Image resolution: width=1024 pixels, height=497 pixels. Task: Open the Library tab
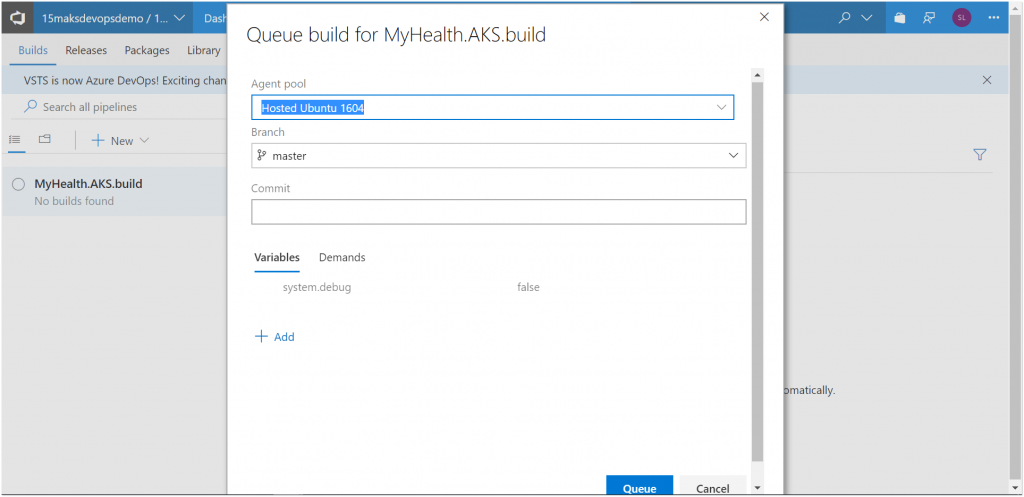coord(203,50)
